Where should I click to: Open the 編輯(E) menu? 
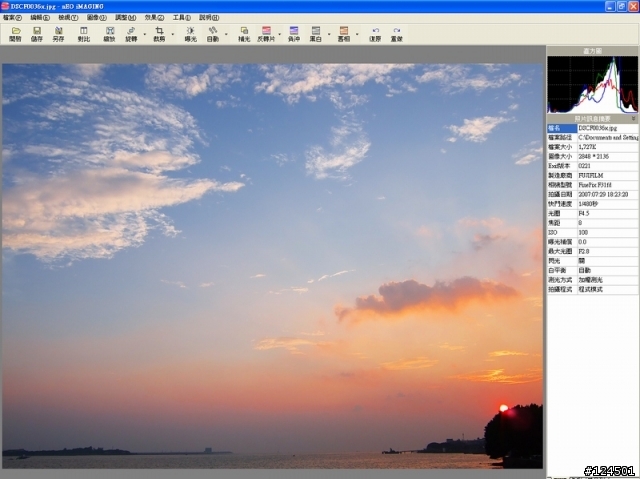(40, 18)
